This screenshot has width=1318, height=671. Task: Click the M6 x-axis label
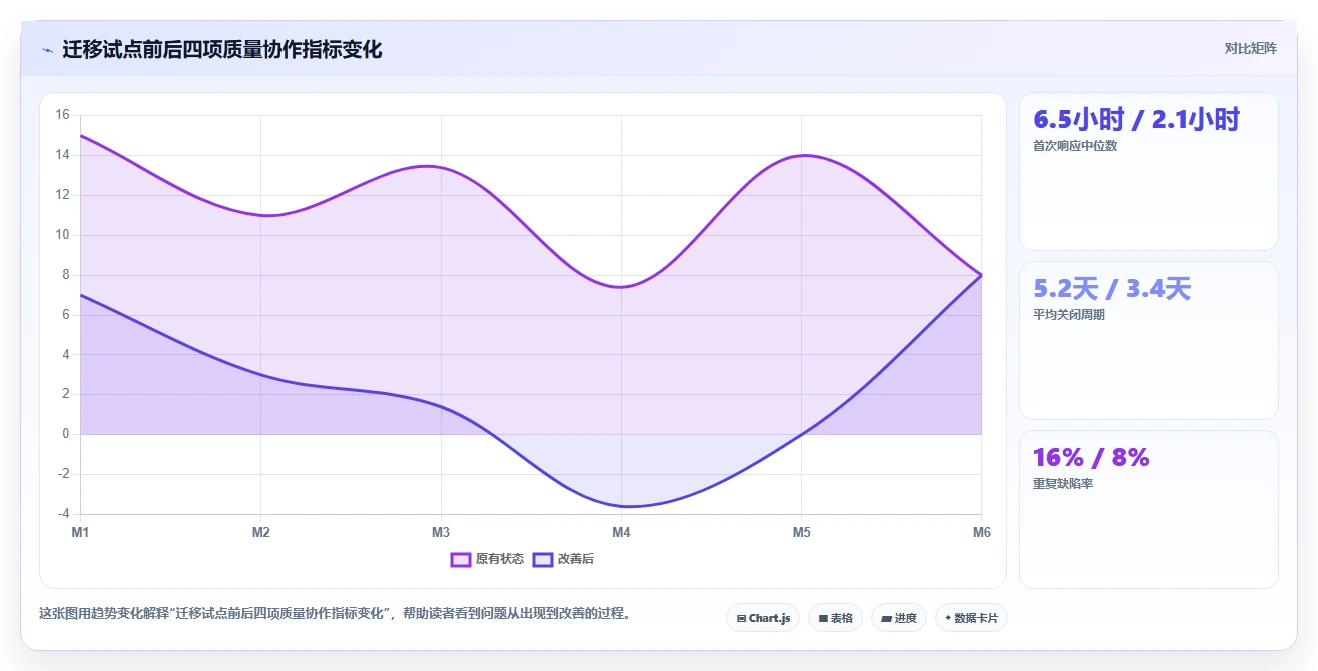pyautogui.click(x=982, y=532)
